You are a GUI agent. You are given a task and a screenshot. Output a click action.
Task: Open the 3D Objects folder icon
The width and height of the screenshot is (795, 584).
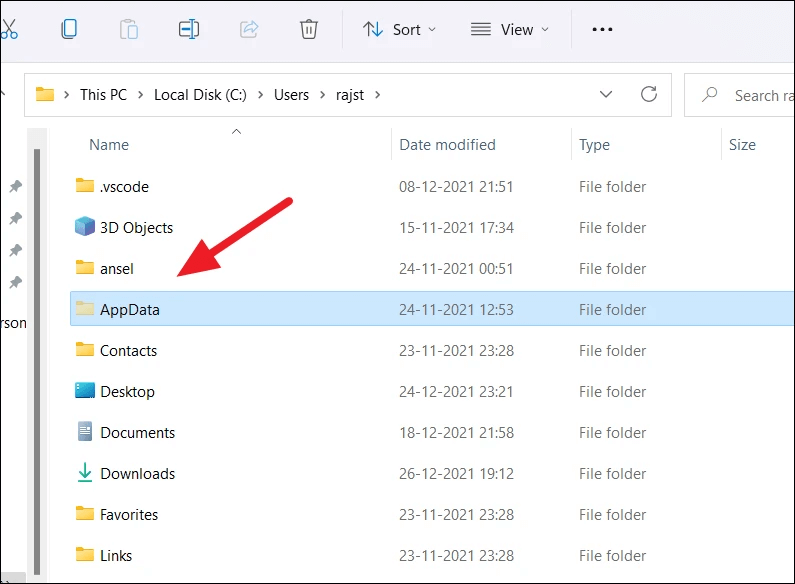(x=85, y=227)
